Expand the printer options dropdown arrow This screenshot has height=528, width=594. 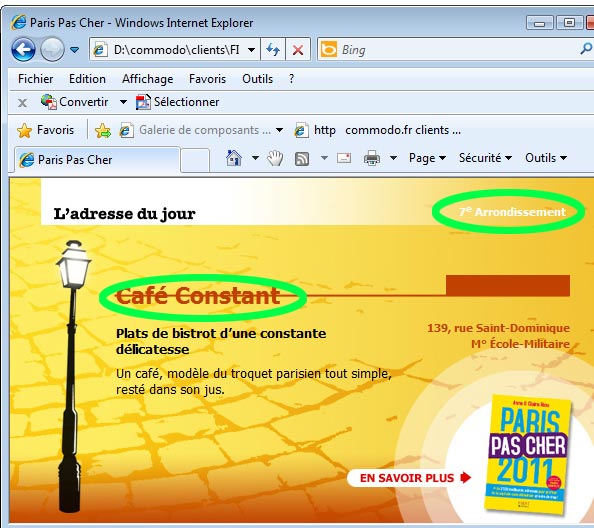(394, 158)
